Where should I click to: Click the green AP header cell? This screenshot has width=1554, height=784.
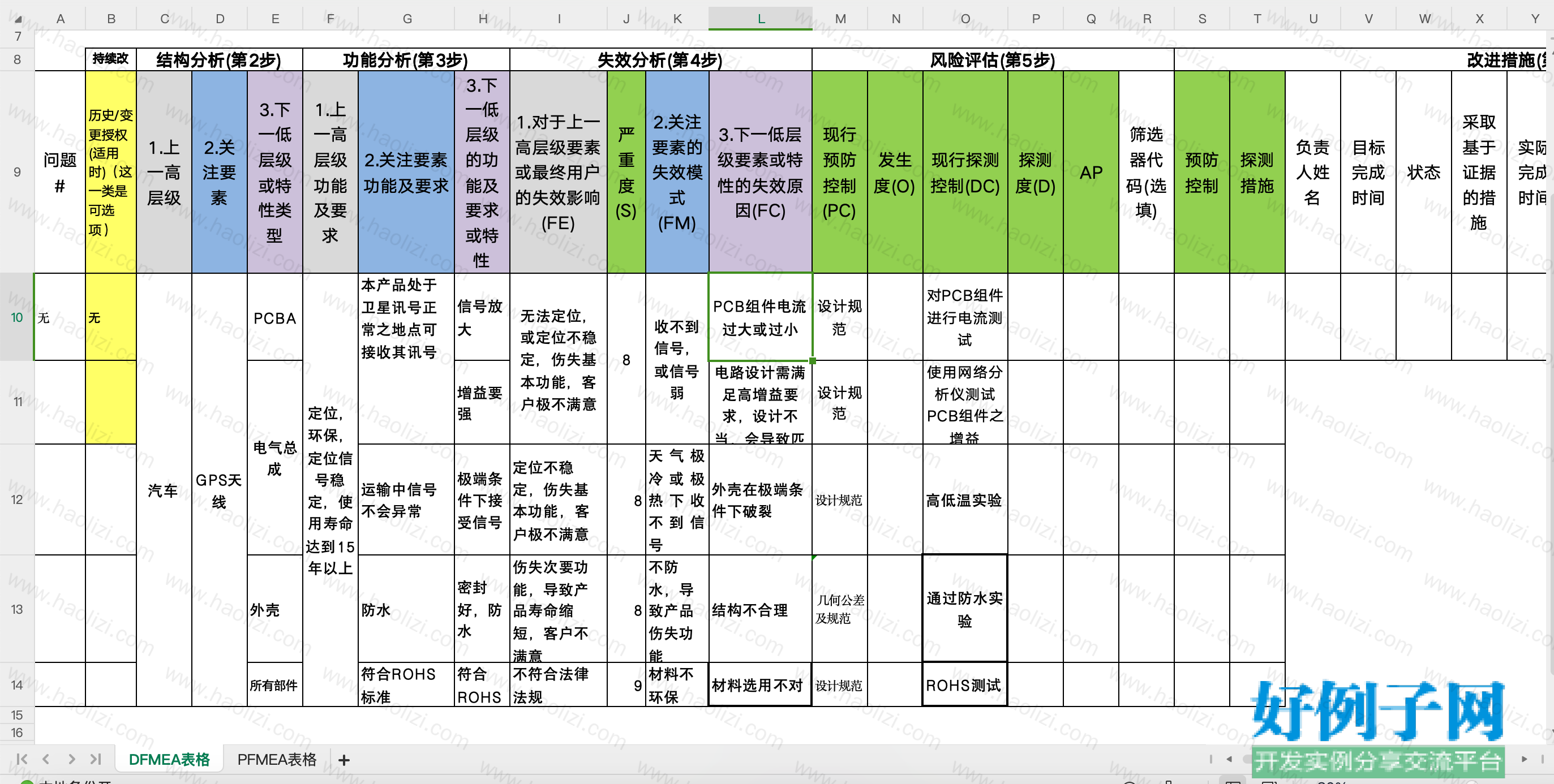1091,172
